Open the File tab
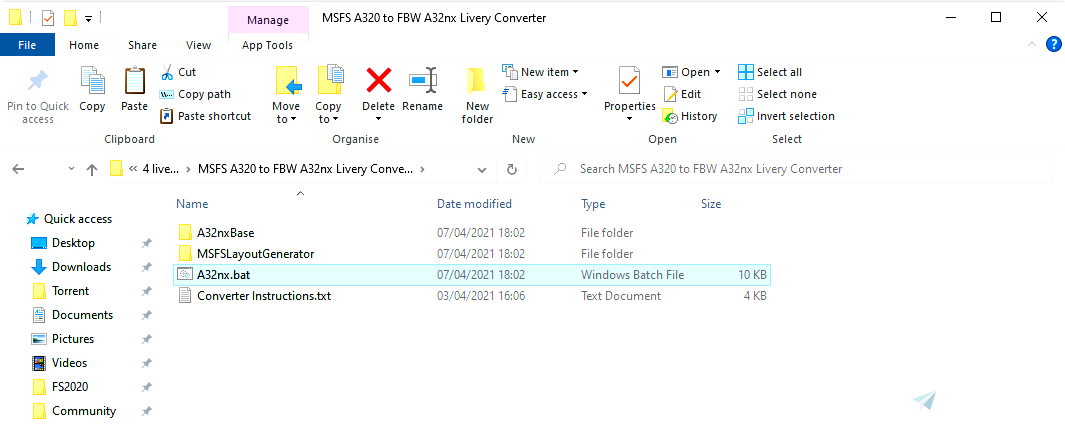 coord(27,45)
